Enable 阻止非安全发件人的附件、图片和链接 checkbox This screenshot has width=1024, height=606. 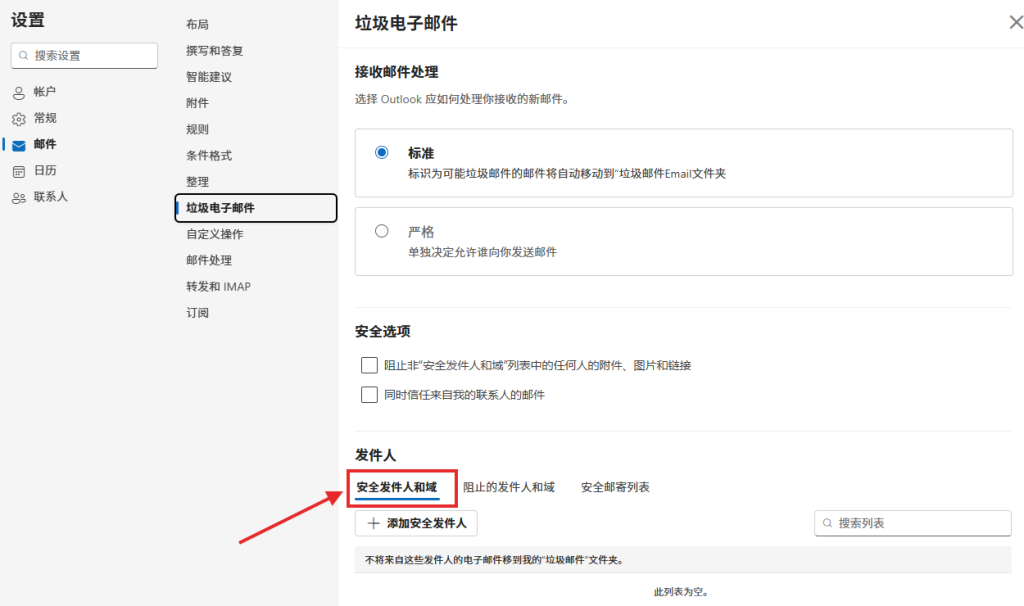click(x=369, y=365)
